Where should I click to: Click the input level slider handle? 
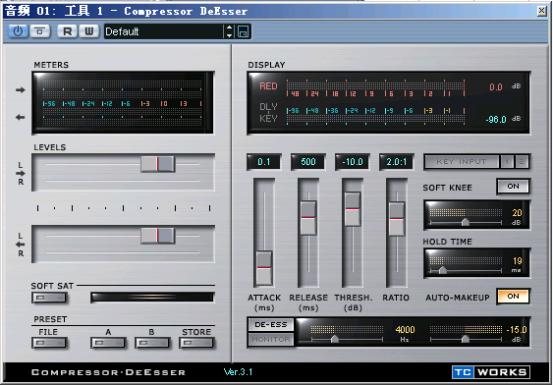157,164
